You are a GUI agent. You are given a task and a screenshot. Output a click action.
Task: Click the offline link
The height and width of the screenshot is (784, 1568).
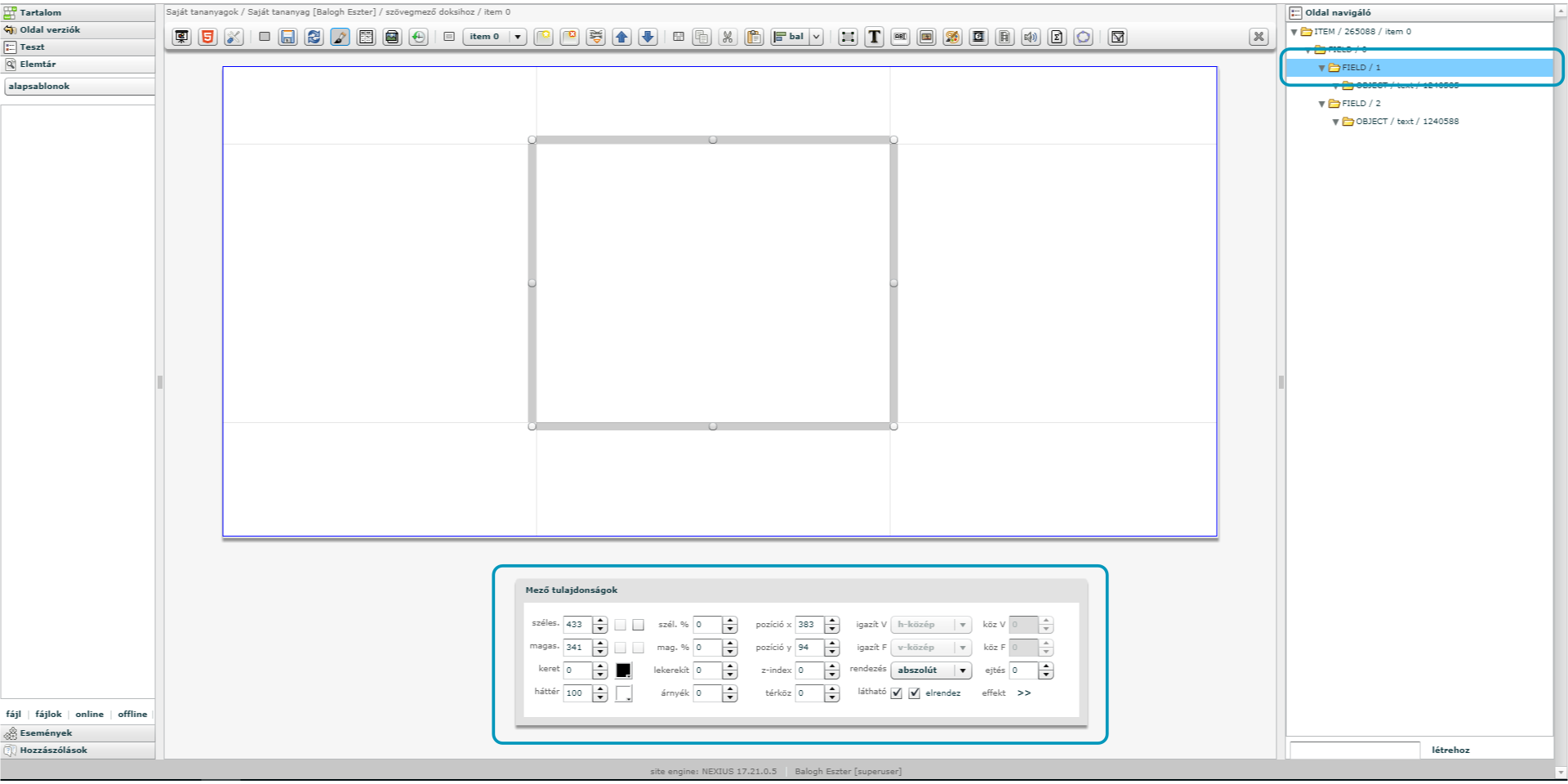tap(132, 715)
